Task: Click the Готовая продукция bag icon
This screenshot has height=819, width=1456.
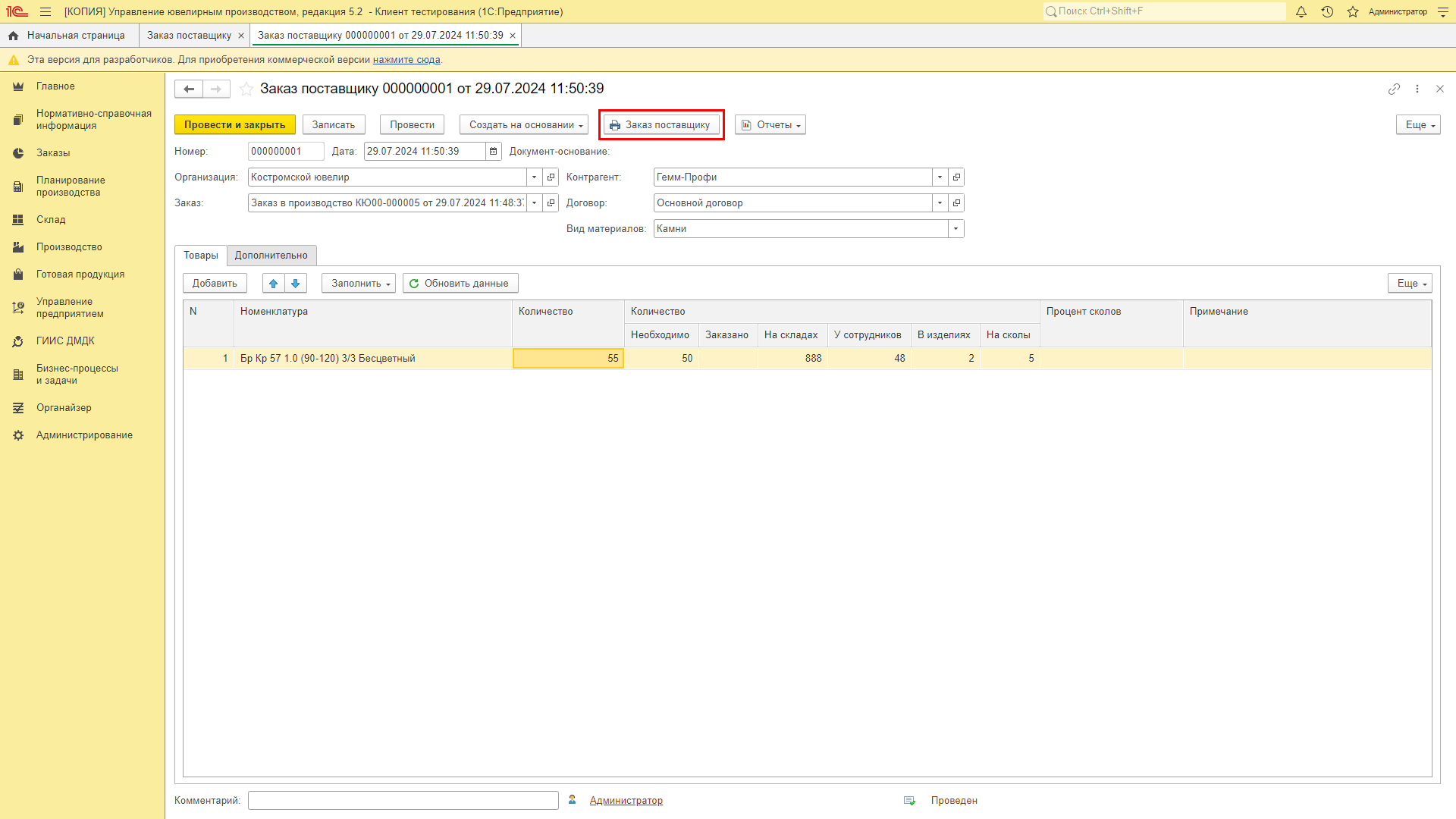Action: tap(18, 275)
